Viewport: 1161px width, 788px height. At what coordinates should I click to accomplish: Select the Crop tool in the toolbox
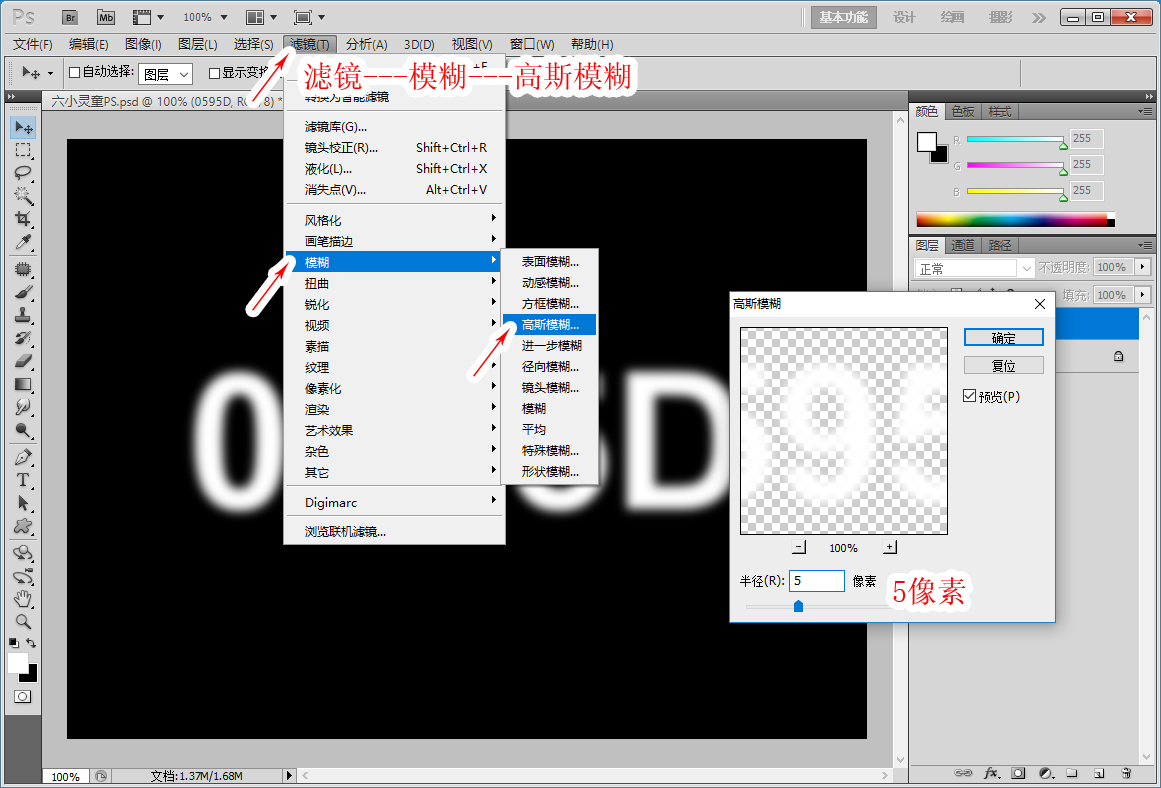click(23, 219)
